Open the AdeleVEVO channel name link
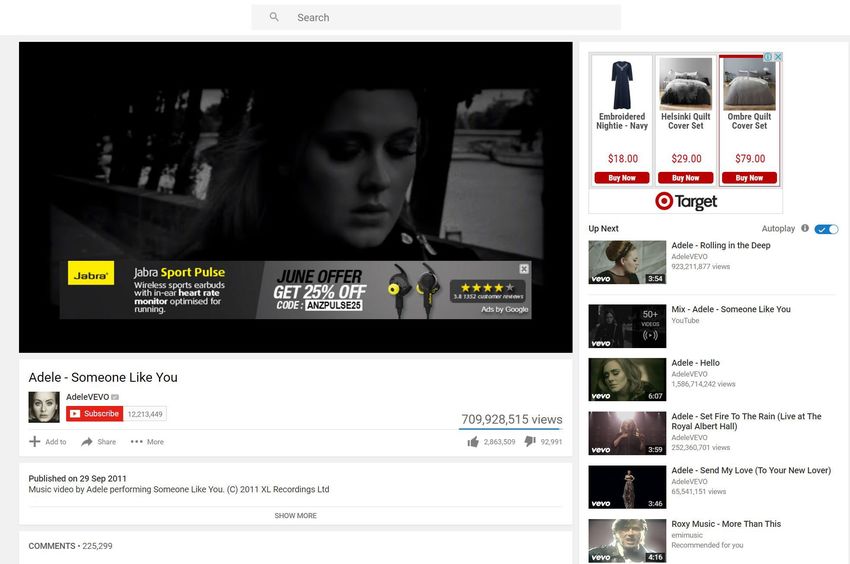850x564 pixels. 87,397
